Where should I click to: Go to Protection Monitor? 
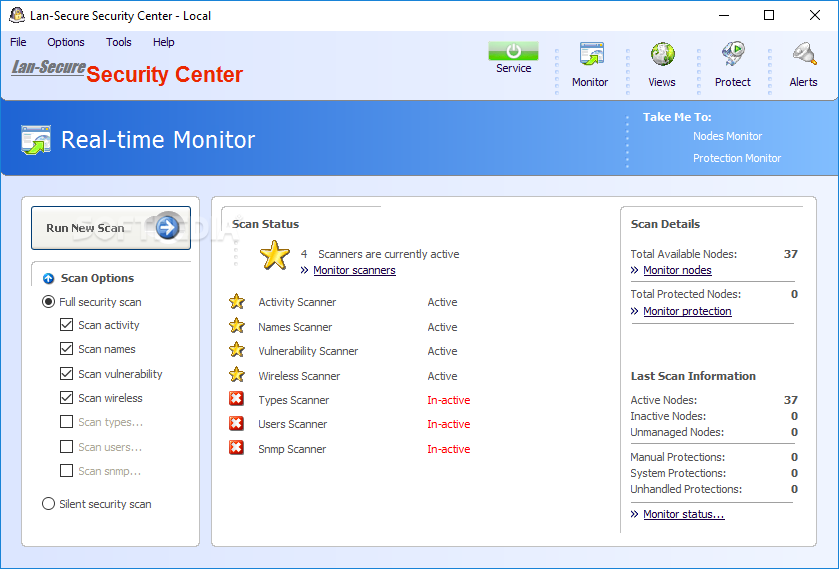737,158
